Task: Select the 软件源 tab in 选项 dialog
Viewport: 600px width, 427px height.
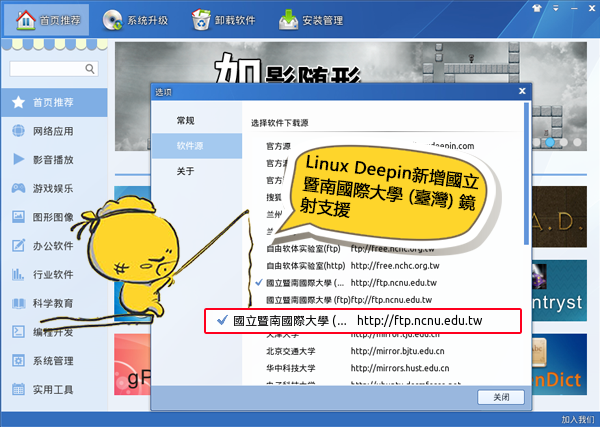Action: [x=197, y=146]
